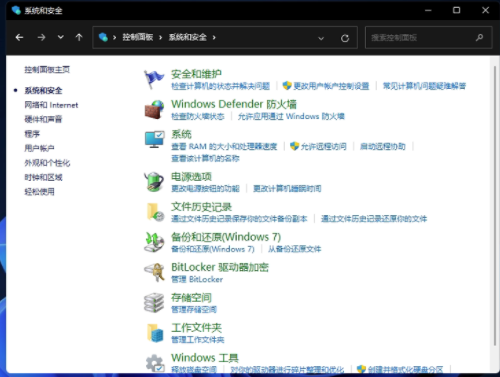Click 检查计算机的状态并解决问题 link
This screenshot has height=377, width=500.
tap(220, 86)
